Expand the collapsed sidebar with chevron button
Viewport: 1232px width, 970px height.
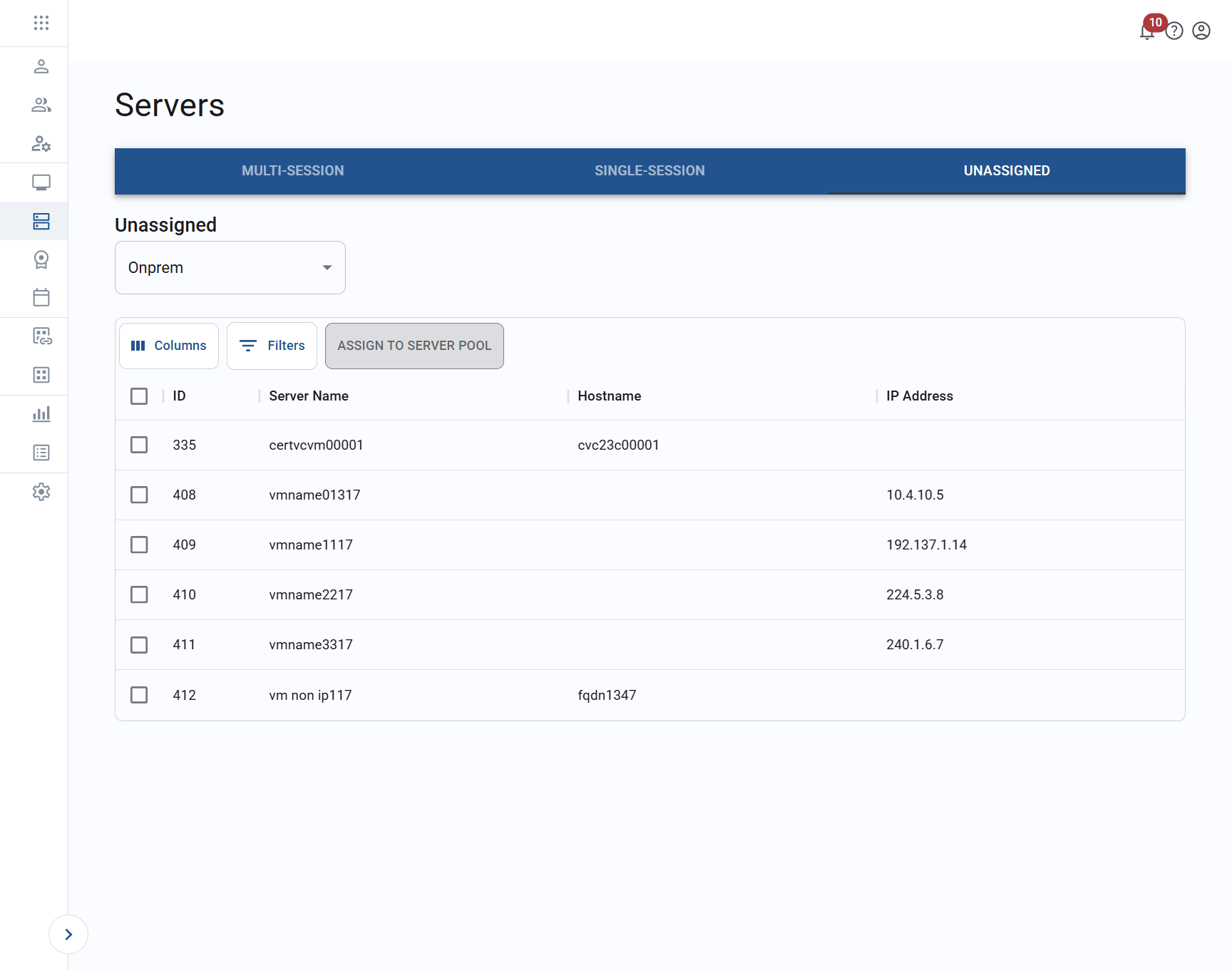point(68,934)
